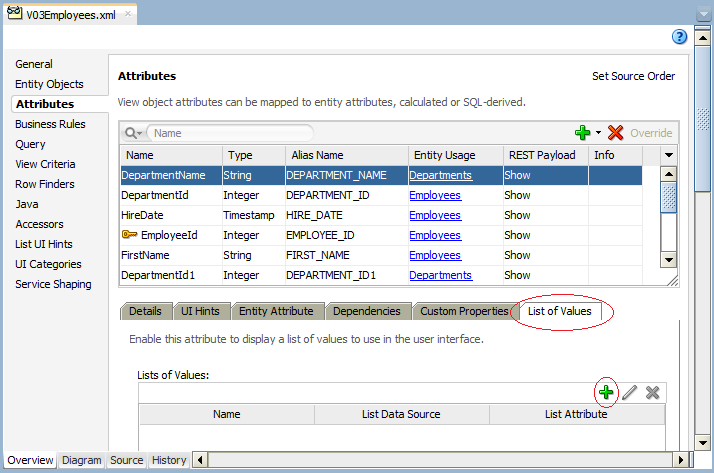Open the UI Categories page
The image size is (714, 473).
tap(48, 264)
